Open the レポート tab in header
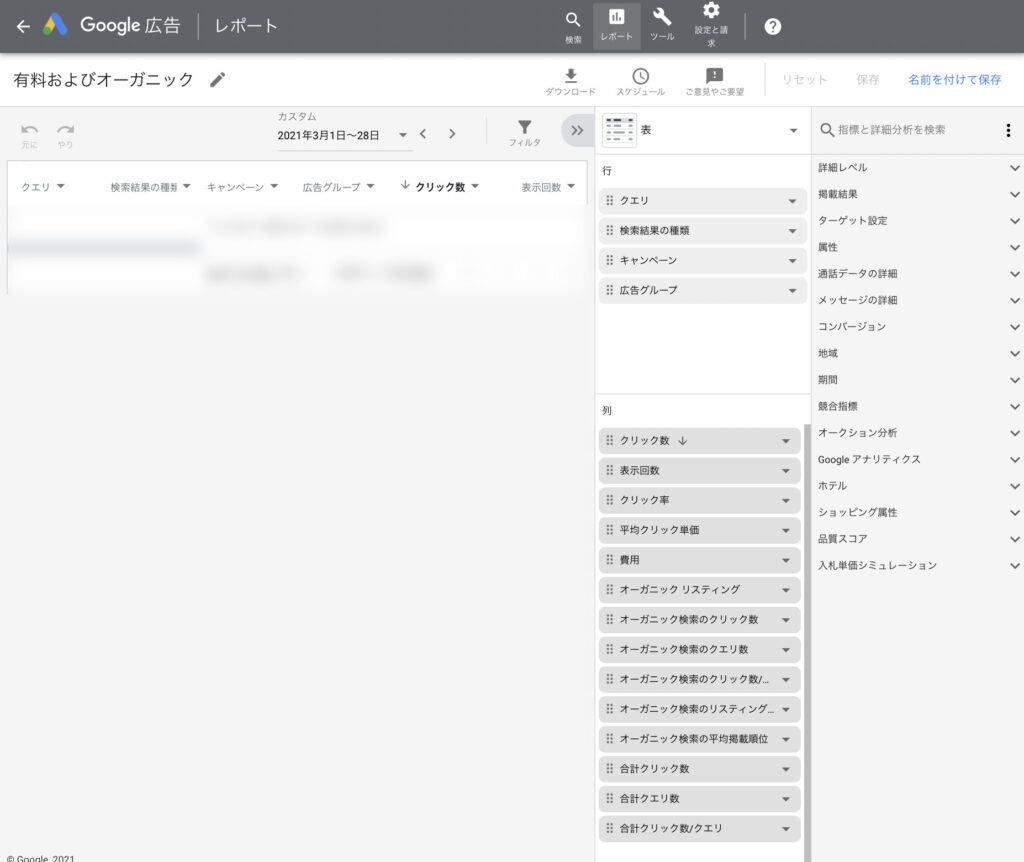This screenshot has height=862, width=1024. click(616, 25)
